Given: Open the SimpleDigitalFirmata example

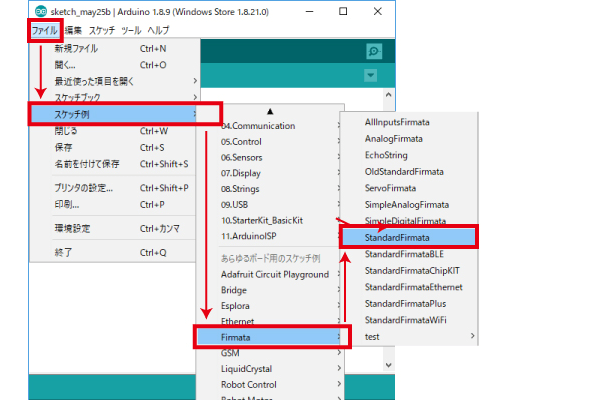Looking at the screenshot, I should (x=409, y=220).
